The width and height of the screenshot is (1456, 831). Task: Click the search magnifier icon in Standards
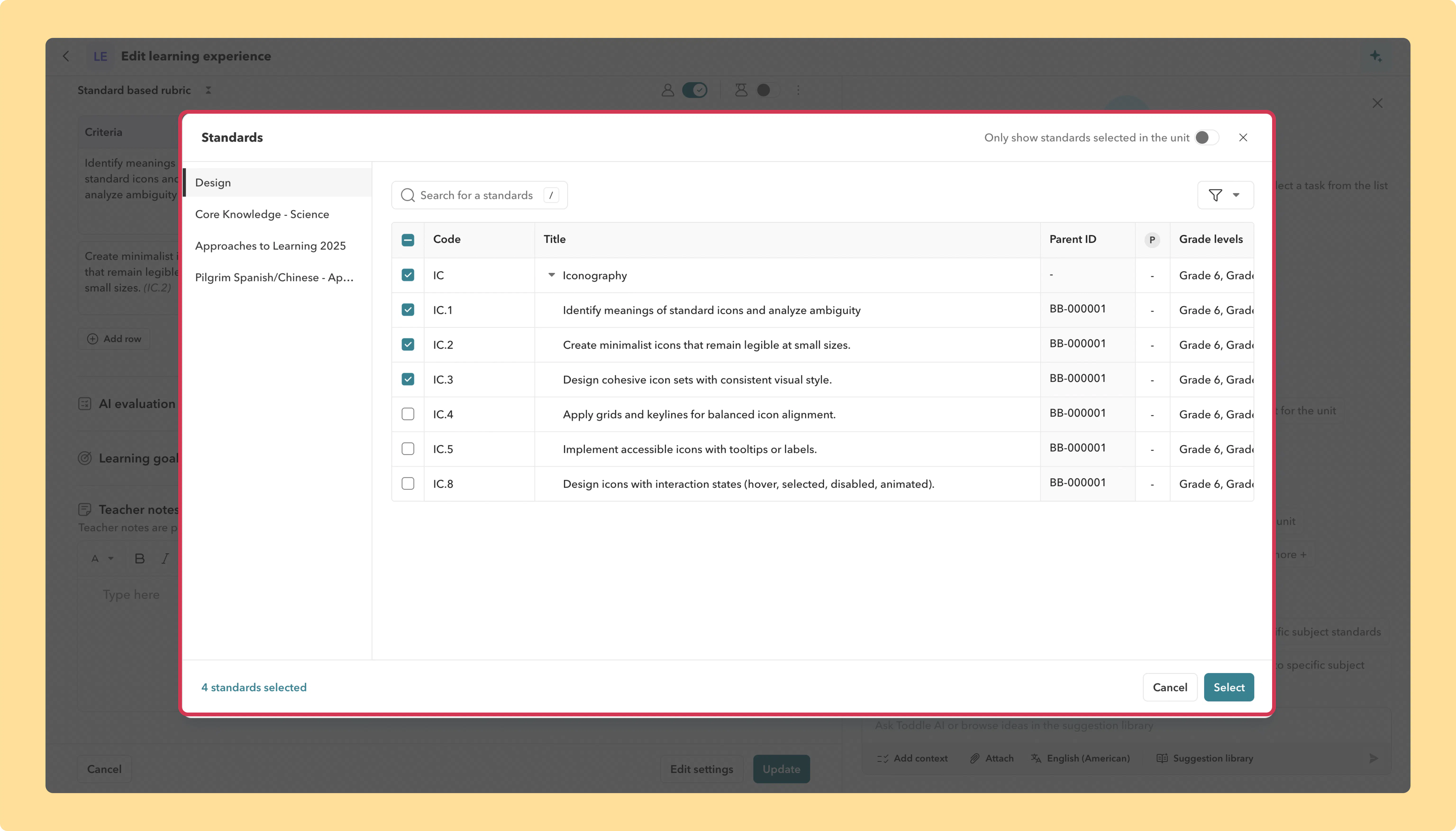tap(408, 195)
